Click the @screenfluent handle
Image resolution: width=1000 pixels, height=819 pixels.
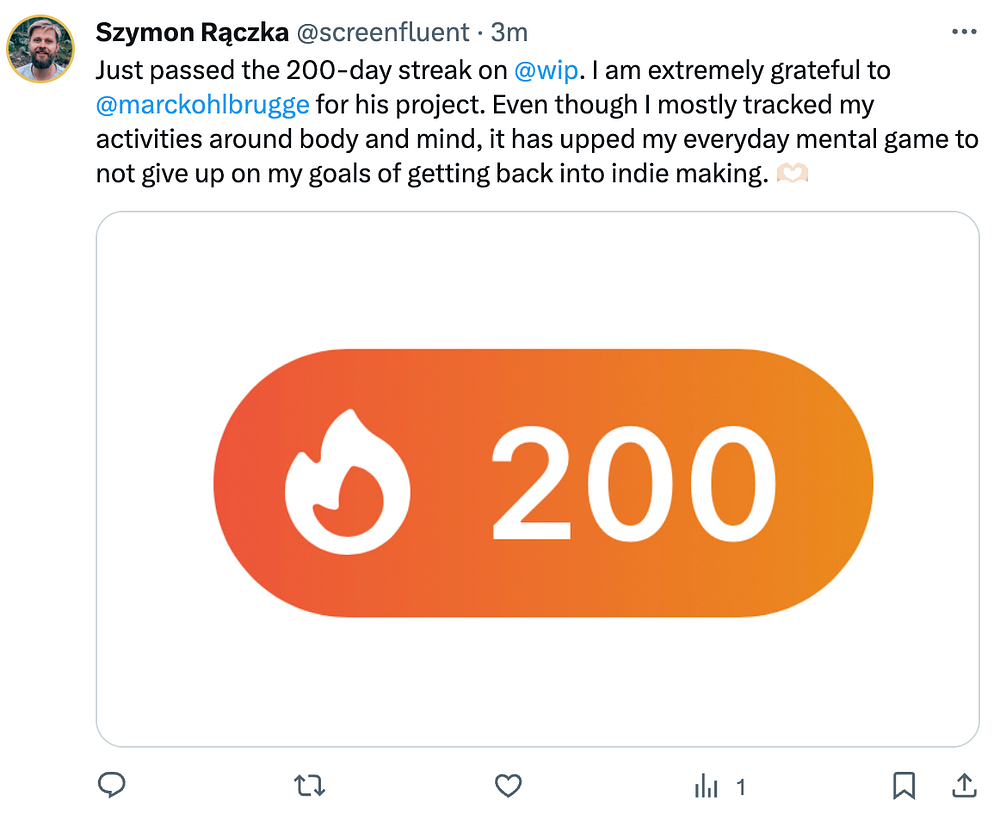click(383, 32)
